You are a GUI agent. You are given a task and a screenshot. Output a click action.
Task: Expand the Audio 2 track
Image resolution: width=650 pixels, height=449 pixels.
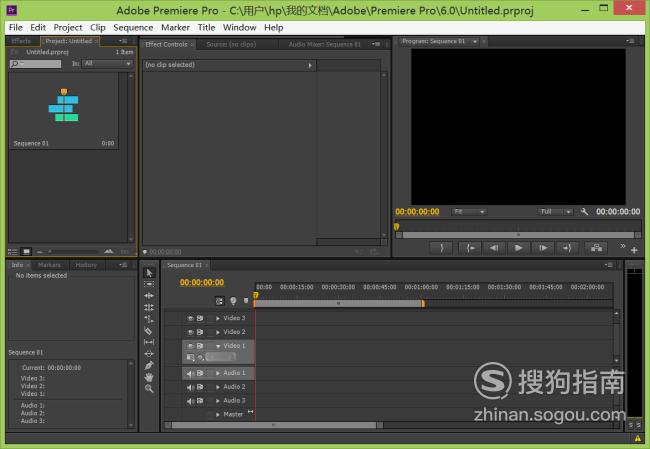pos(218,387)
